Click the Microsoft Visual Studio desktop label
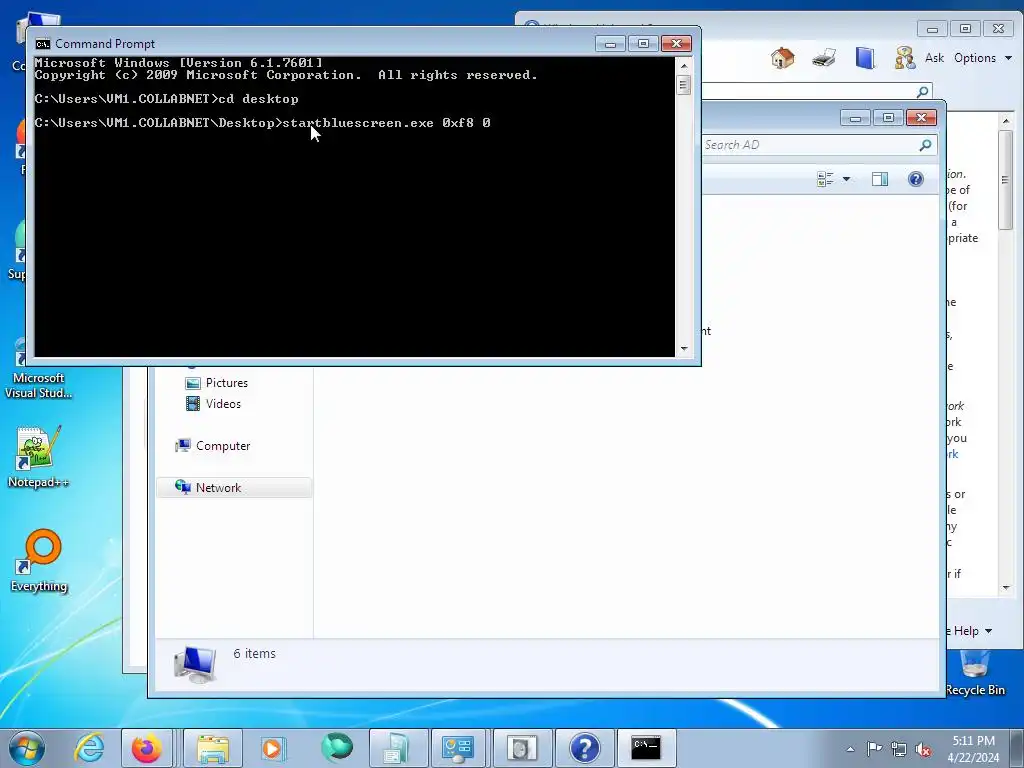 (x=39, y=385)
